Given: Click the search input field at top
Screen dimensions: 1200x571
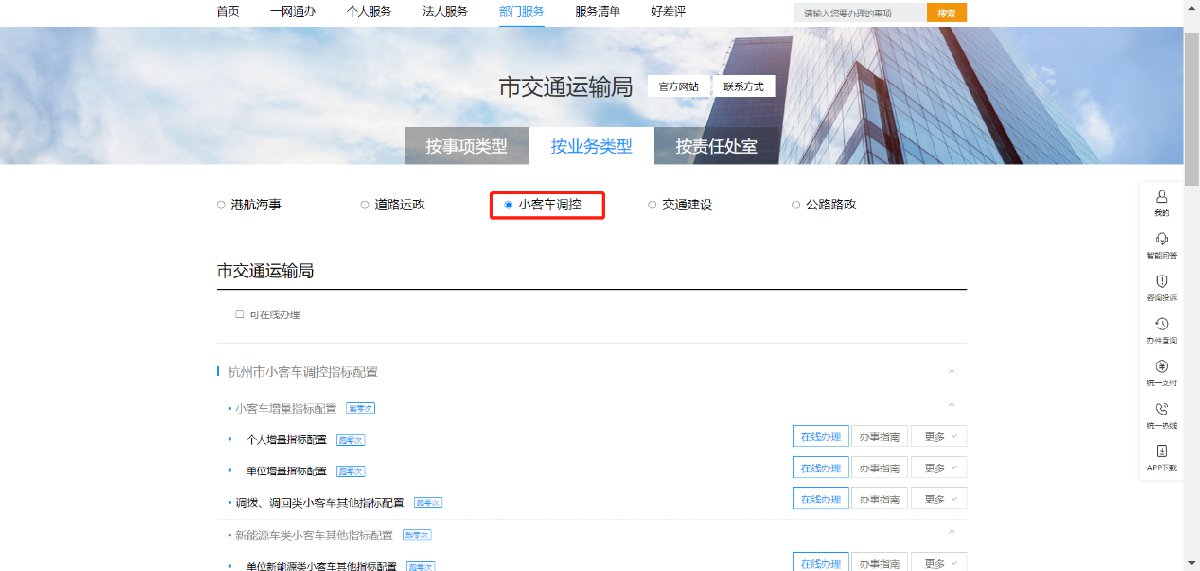Looking at the screenshot, I should click(x=859, y=13).
